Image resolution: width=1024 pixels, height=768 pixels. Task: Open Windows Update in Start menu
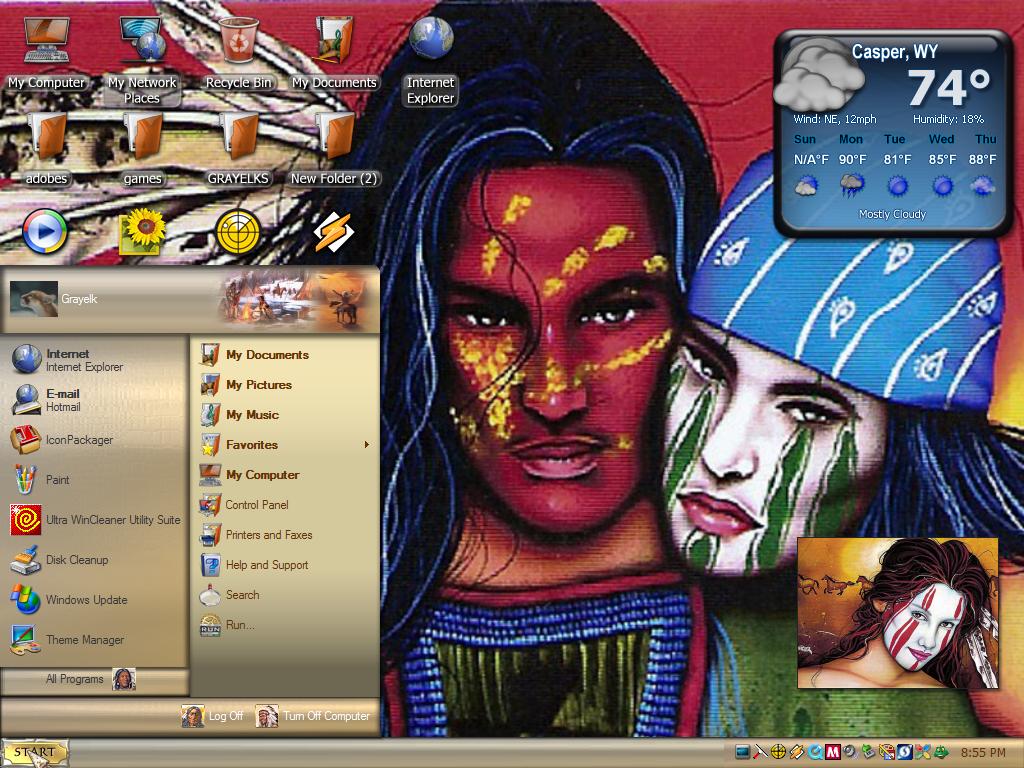95,600
